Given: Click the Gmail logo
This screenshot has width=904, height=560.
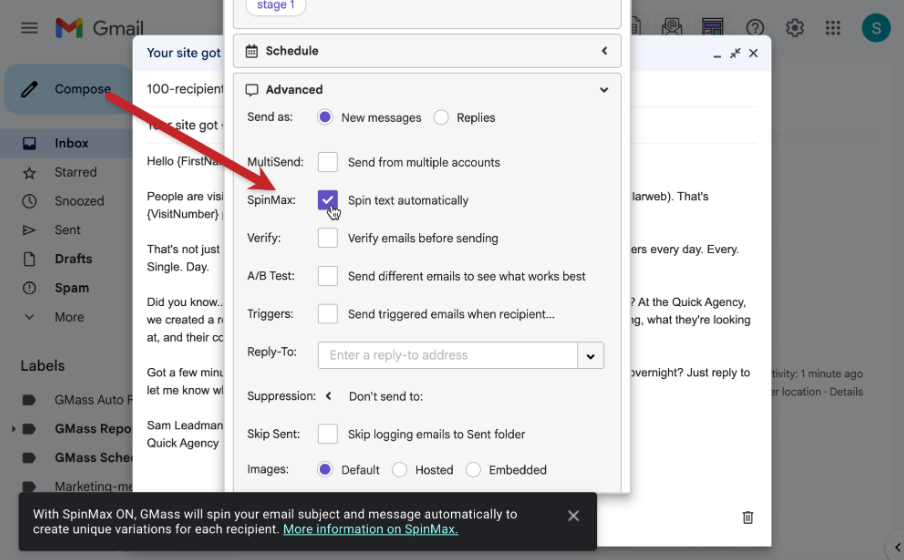Looking at the screenshot, I should [99, 28].
